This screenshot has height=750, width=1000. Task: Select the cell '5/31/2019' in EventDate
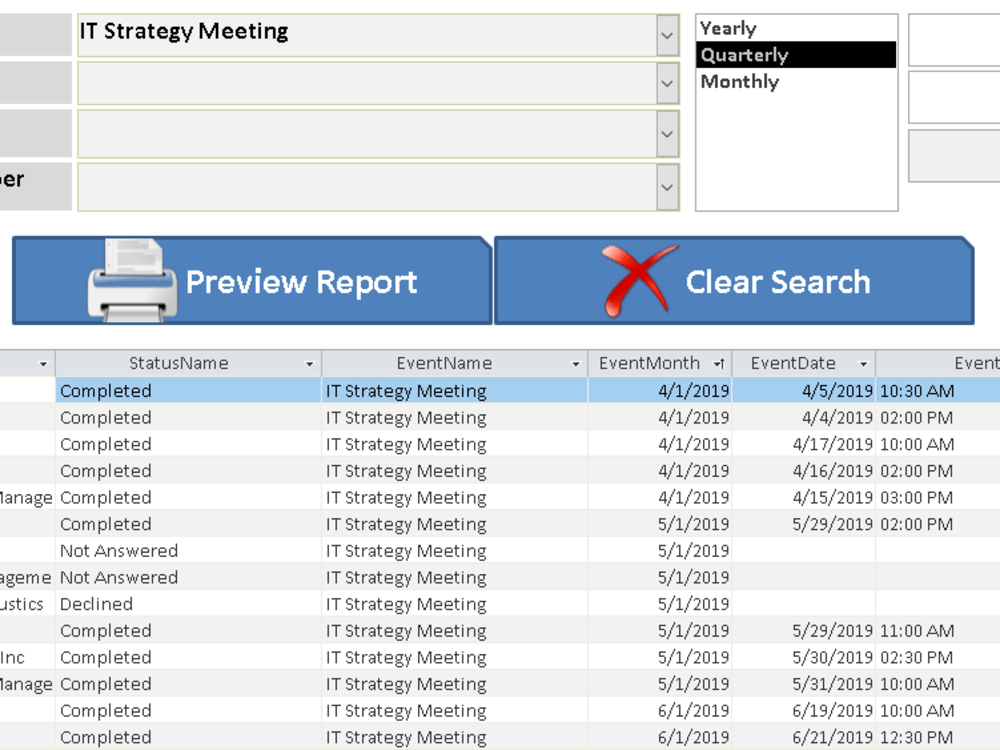(804, 684)
